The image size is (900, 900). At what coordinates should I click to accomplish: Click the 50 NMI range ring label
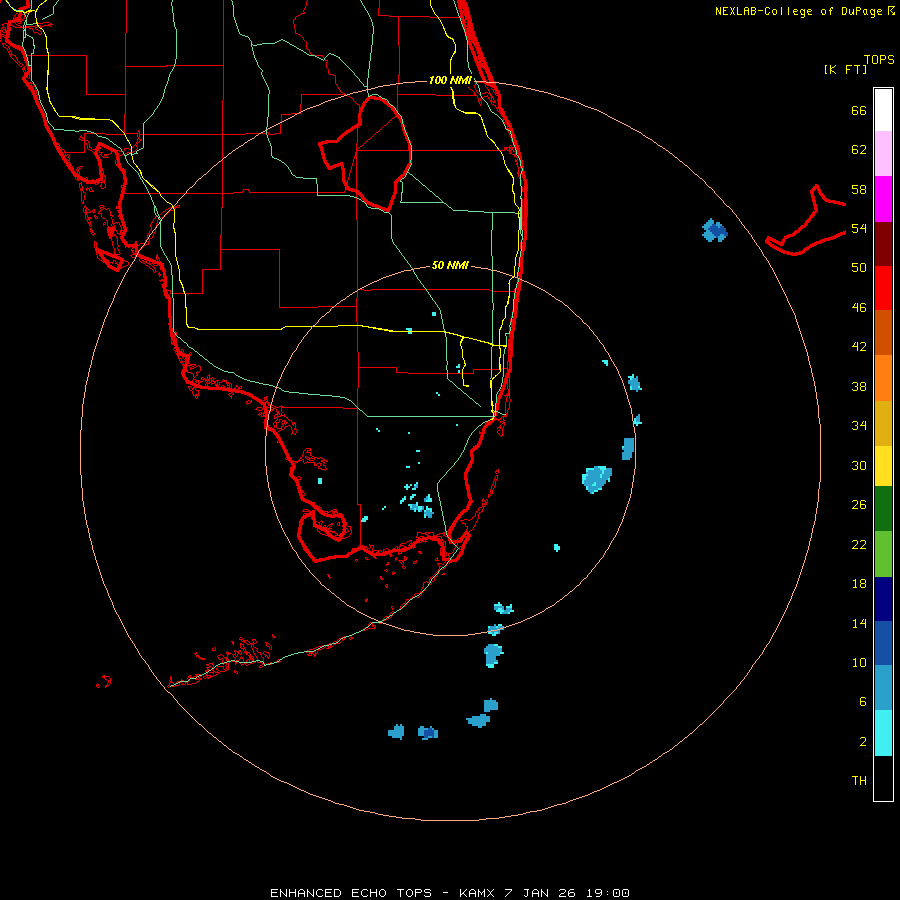pyautogui.click(x=450, y=265)
